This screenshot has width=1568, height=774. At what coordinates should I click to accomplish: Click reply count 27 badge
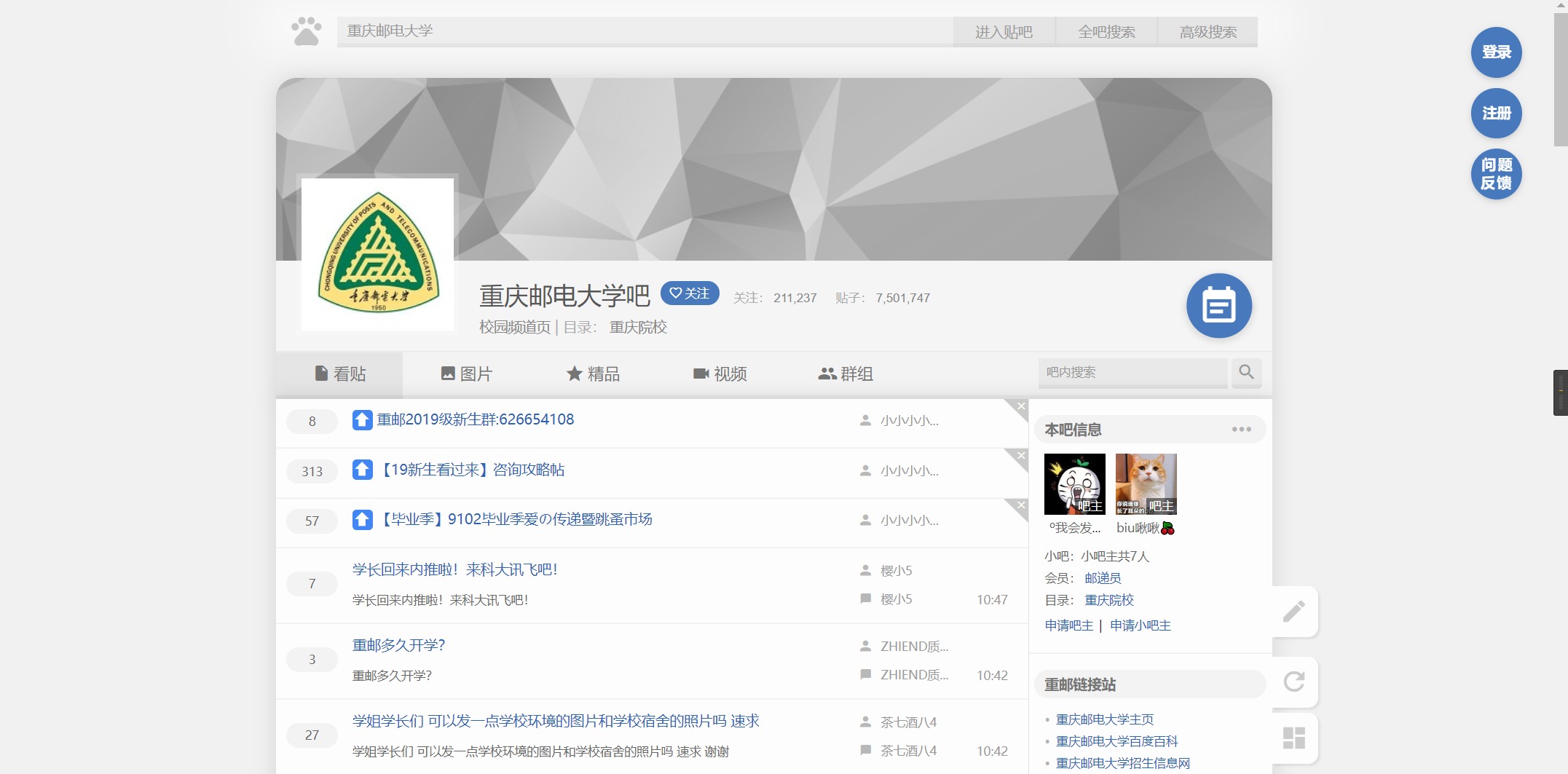[x=312, y=735]
